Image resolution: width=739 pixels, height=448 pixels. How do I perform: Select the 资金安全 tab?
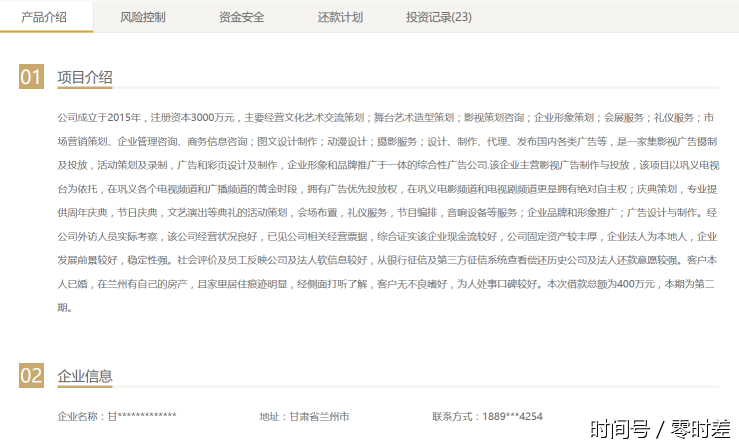point(241,17)
